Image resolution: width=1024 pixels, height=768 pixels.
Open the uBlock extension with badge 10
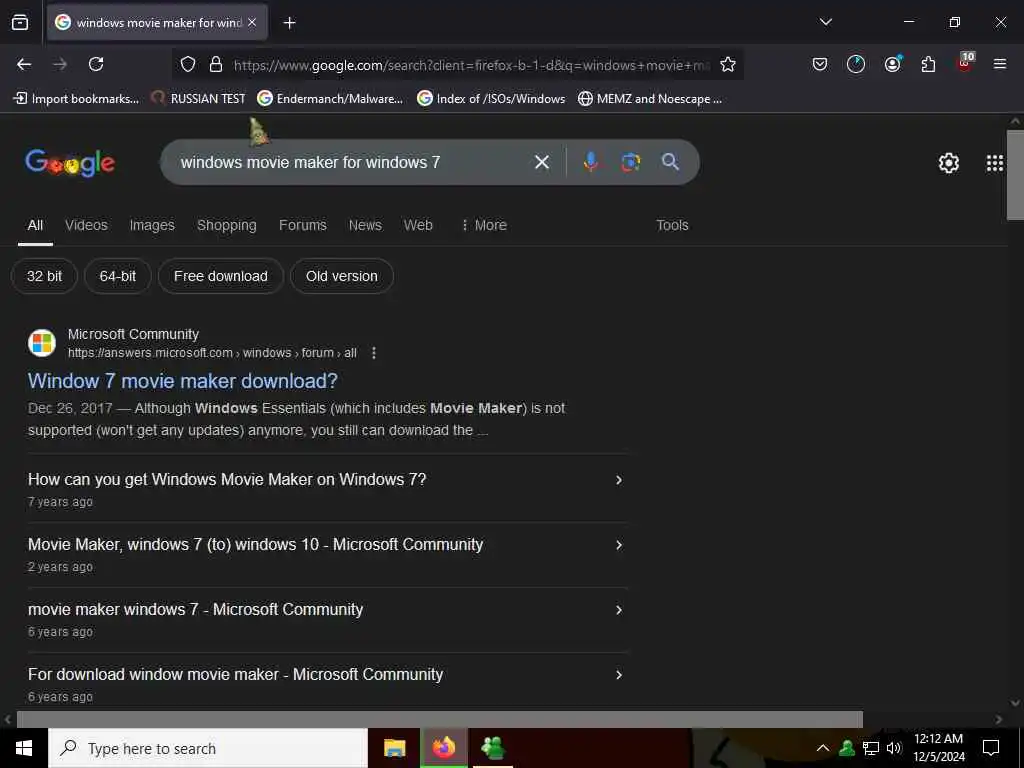click(x=965, y=63)
